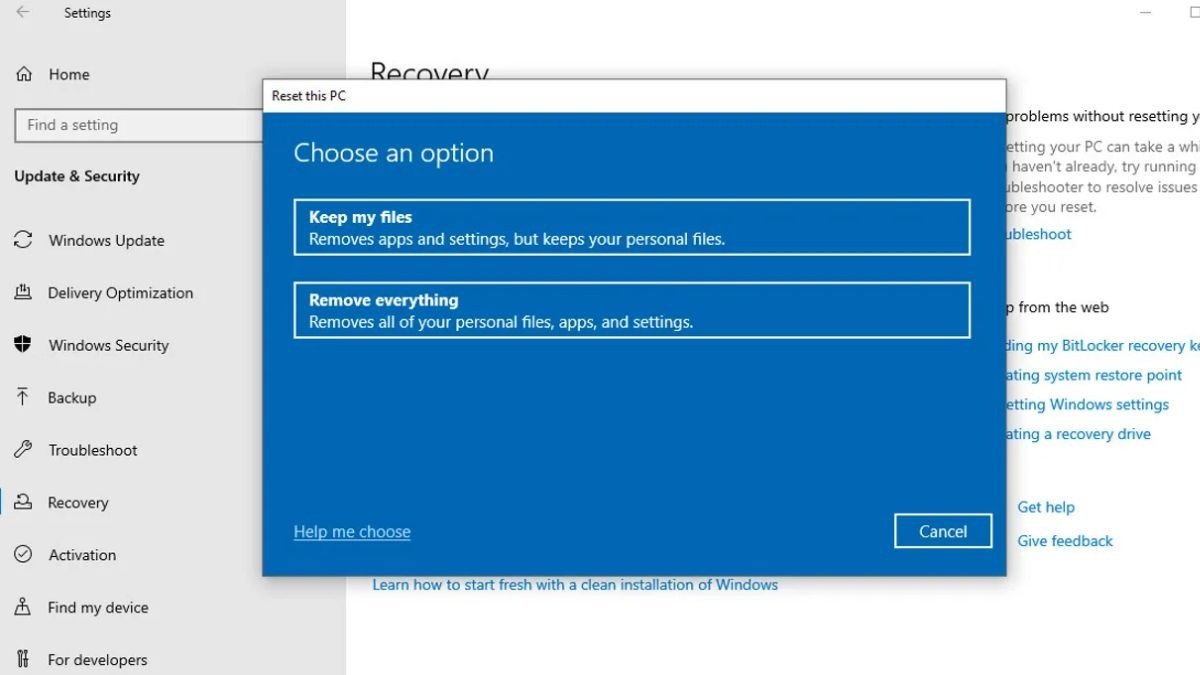Open the clean installation of Windows link
Image resolution: width=1200 pixels, height=675 pixels.
(x=575, y=585)
